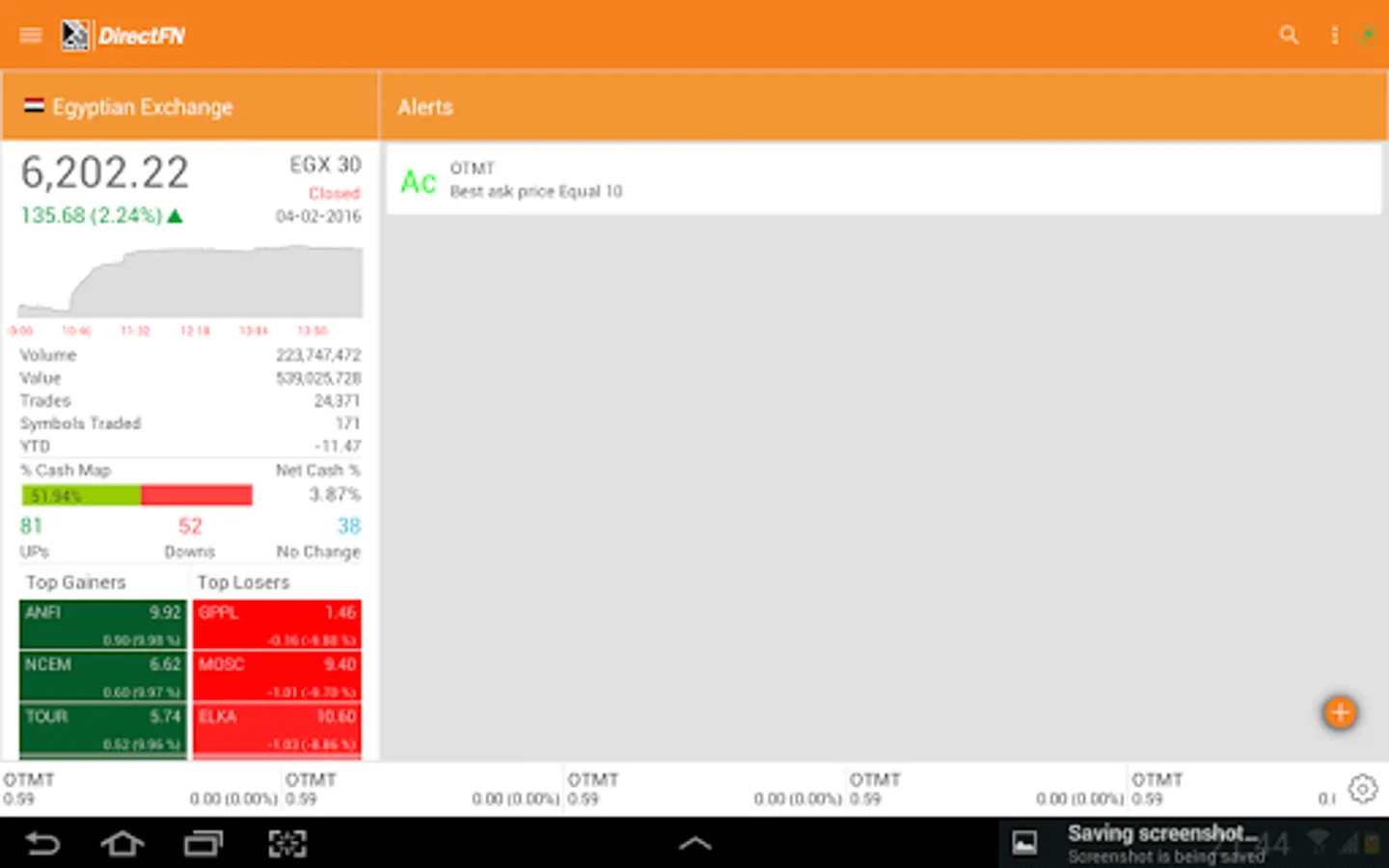The image size is (1389, 868).
Task: Tap the Closed market status
Action: click(335, 193)
